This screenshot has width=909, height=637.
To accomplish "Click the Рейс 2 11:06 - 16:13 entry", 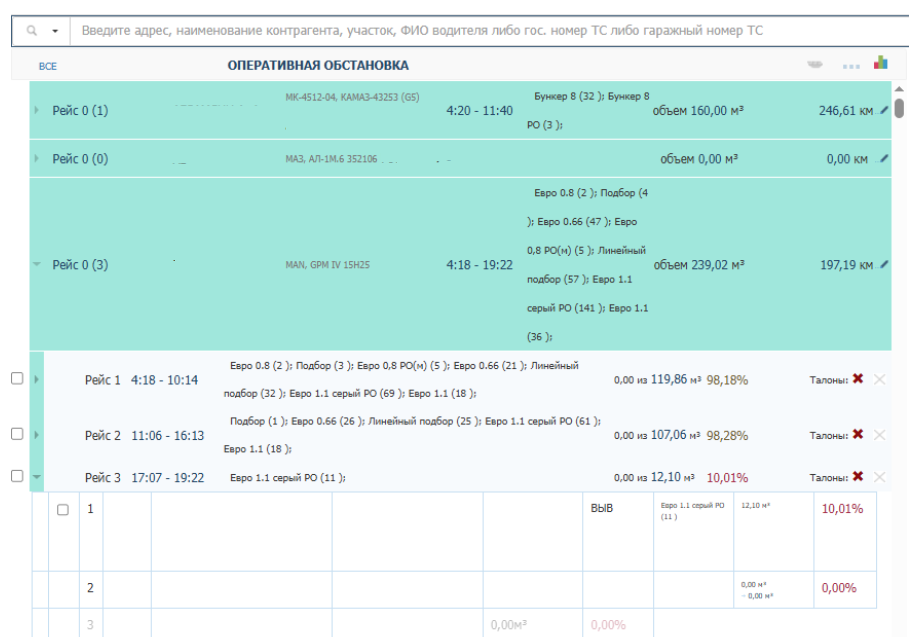I will pos(144,435).
